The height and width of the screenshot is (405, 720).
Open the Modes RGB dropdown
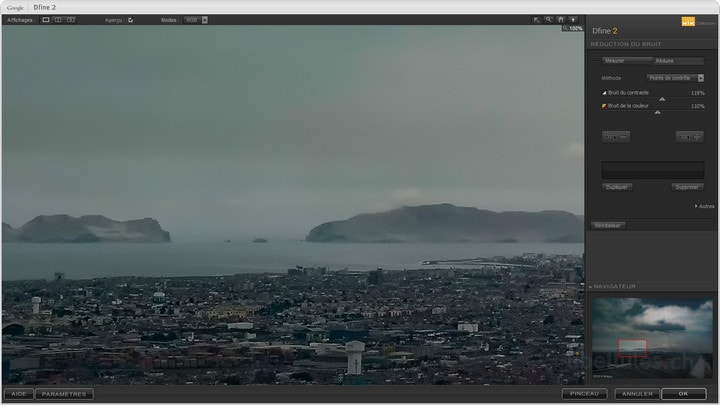[196, 20]
